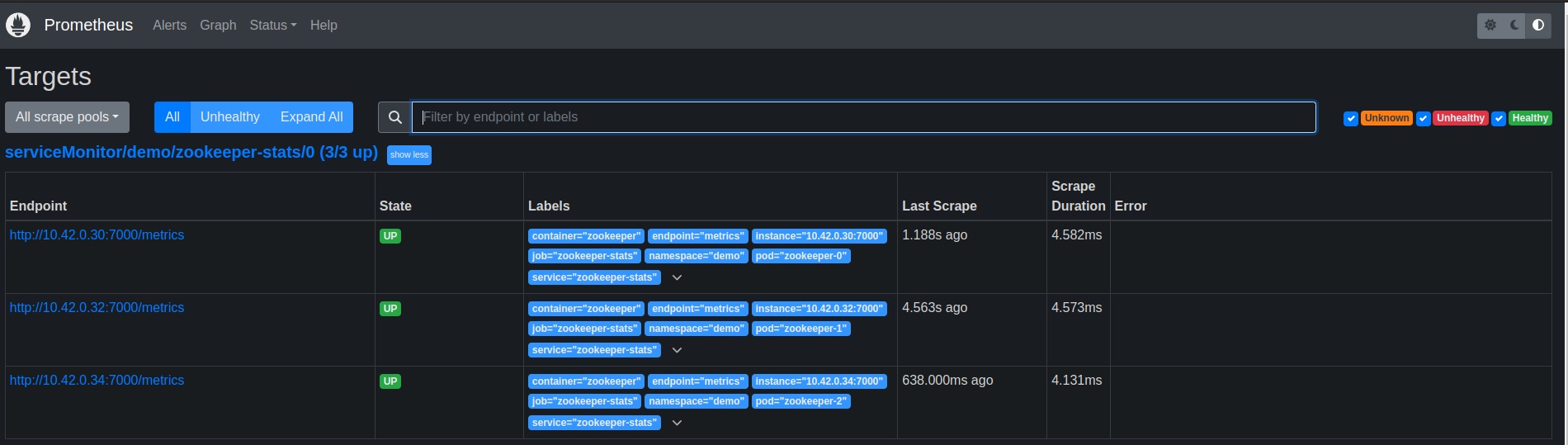Expand discovered labels for pod zookeeper-0

pyautogui.click(x=677, y=277)
